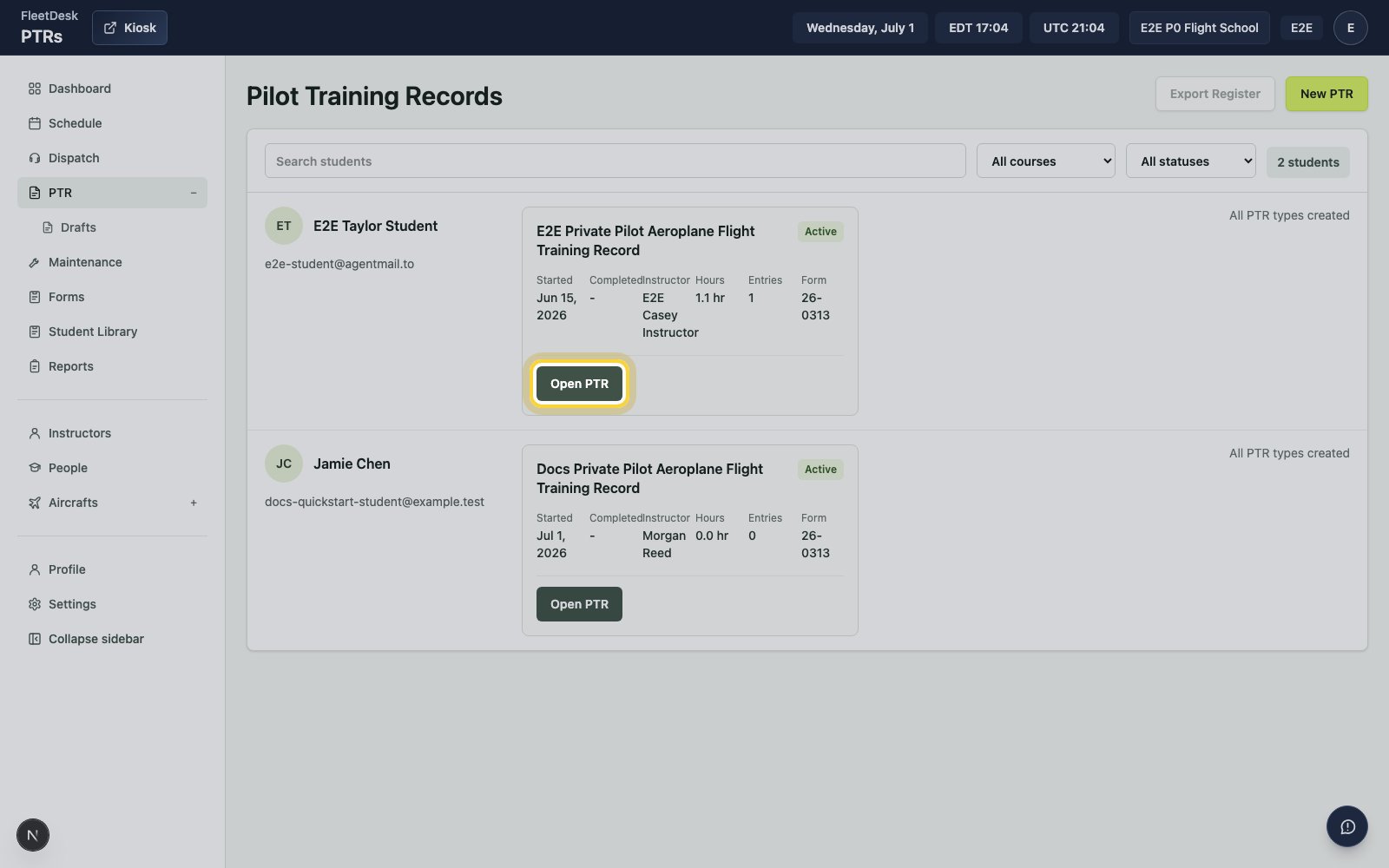Click the EDT 17:04 time chip
The image size is (1389, 868).
(978, 28)
